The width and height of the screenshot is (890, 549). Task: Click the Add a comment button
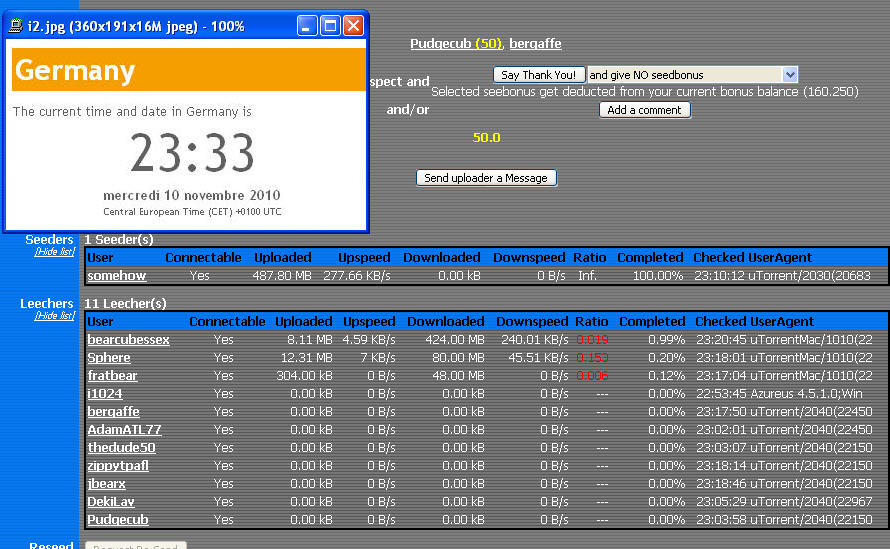[645, 110]
